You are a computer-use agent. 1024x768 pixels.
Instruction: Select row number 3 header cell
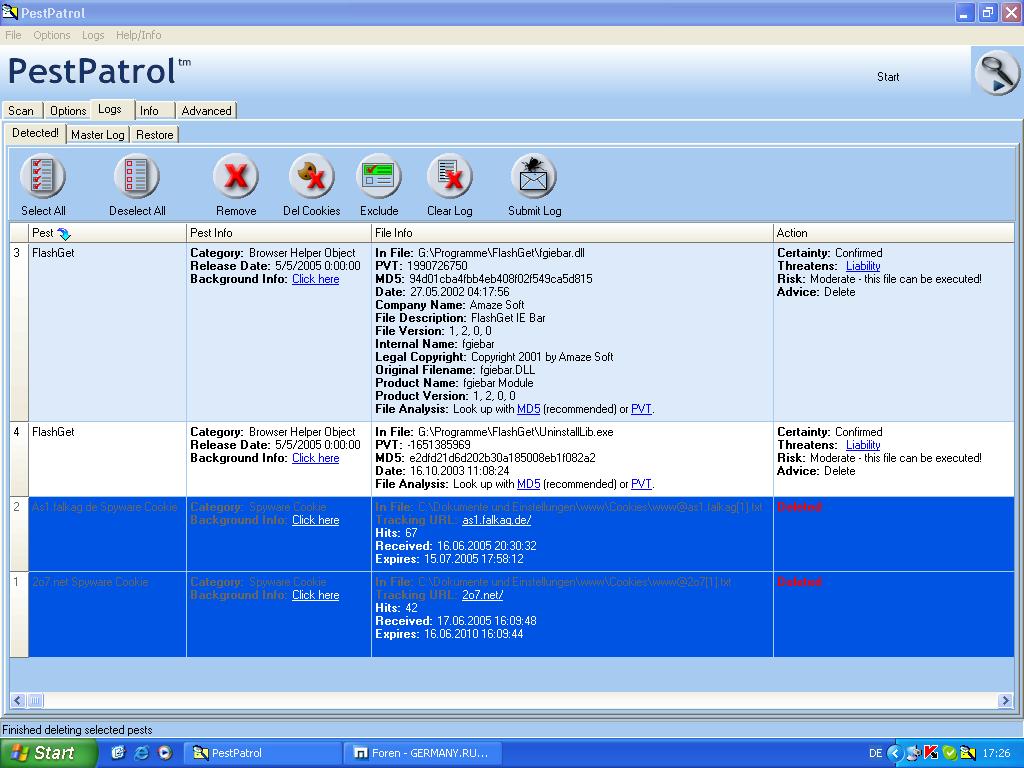(x=19, y=332)
